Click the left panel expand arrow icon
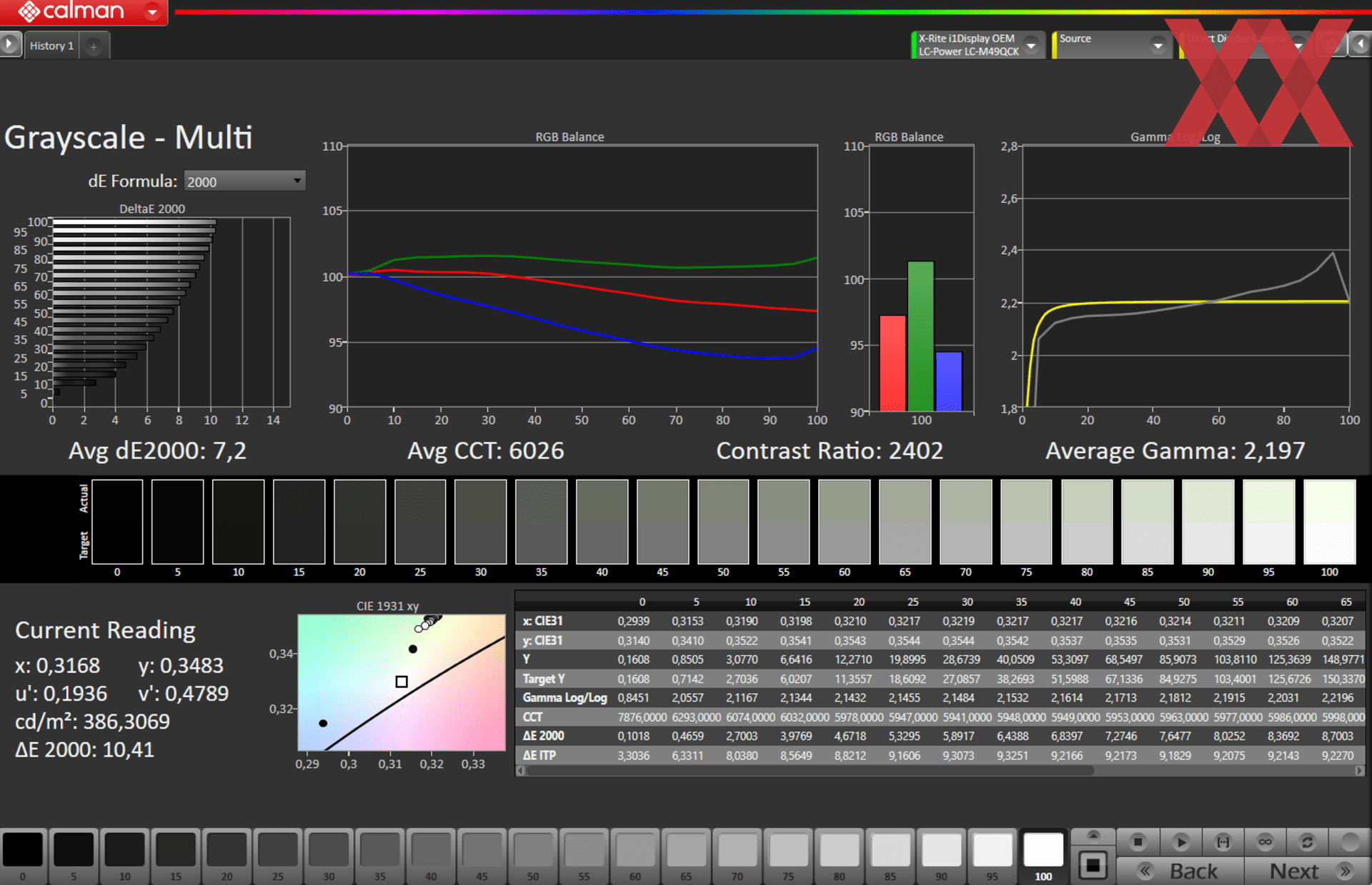The width and height of the screenshot is (1372, 885). (x=9, y=44)
